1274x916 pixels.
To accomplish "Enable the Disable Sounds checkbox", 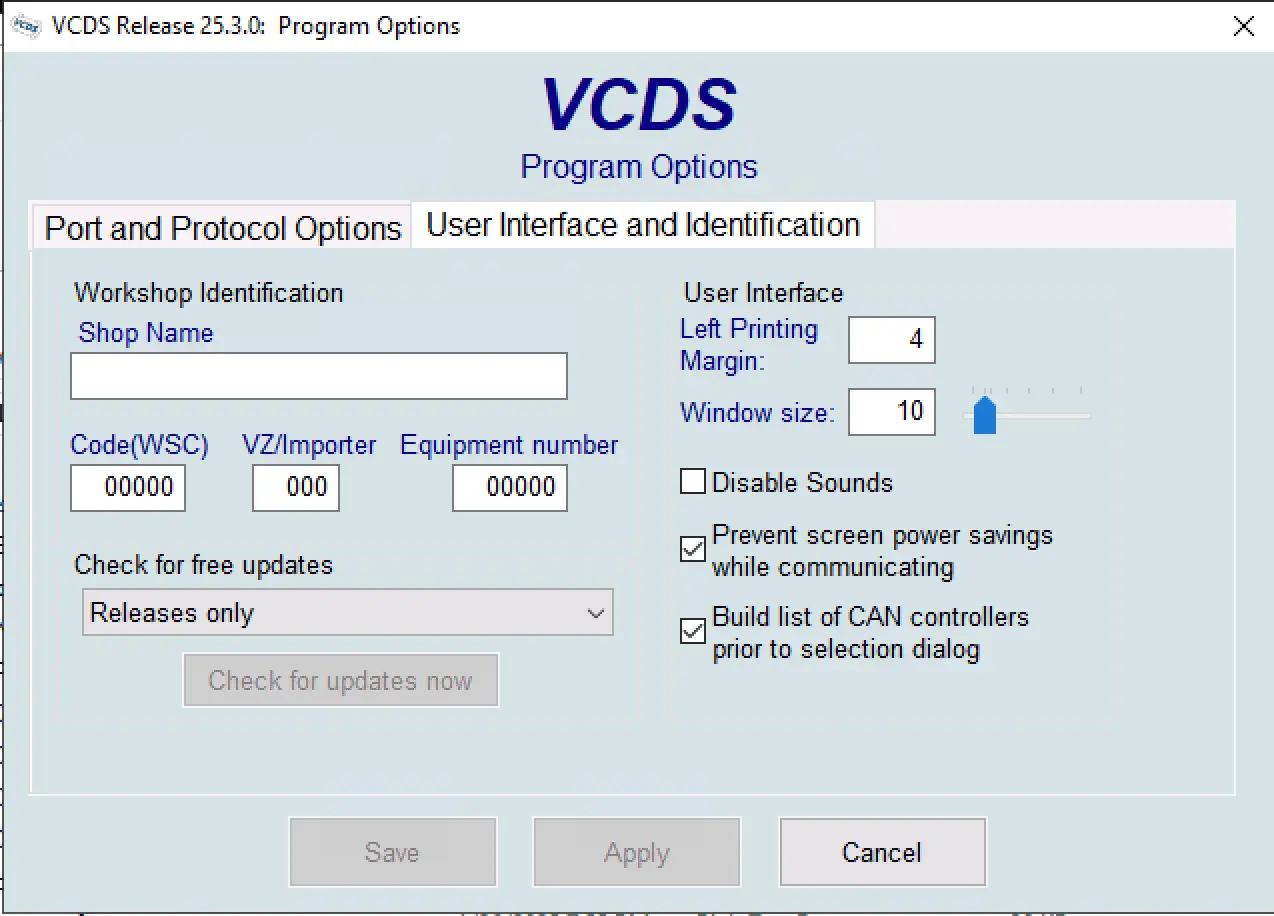I will [693, 482].
